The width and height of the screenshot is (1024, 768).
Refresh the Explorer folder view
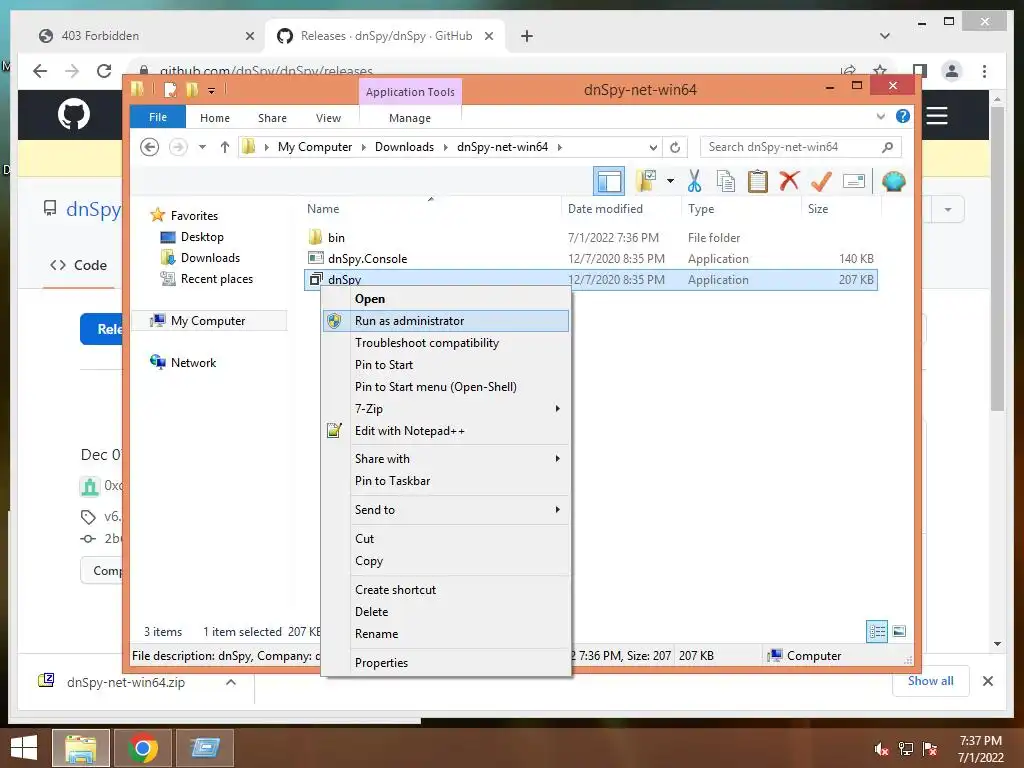(x=675, y=147)
